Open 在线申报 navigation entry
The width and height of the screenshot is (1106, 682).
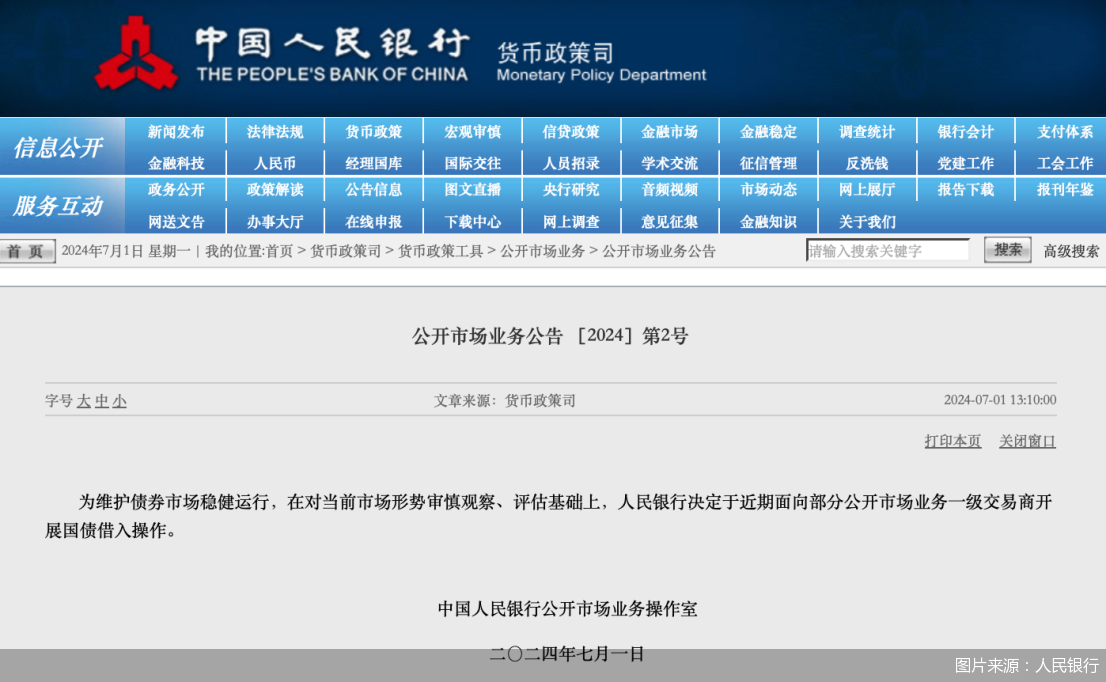click(373, 222)
